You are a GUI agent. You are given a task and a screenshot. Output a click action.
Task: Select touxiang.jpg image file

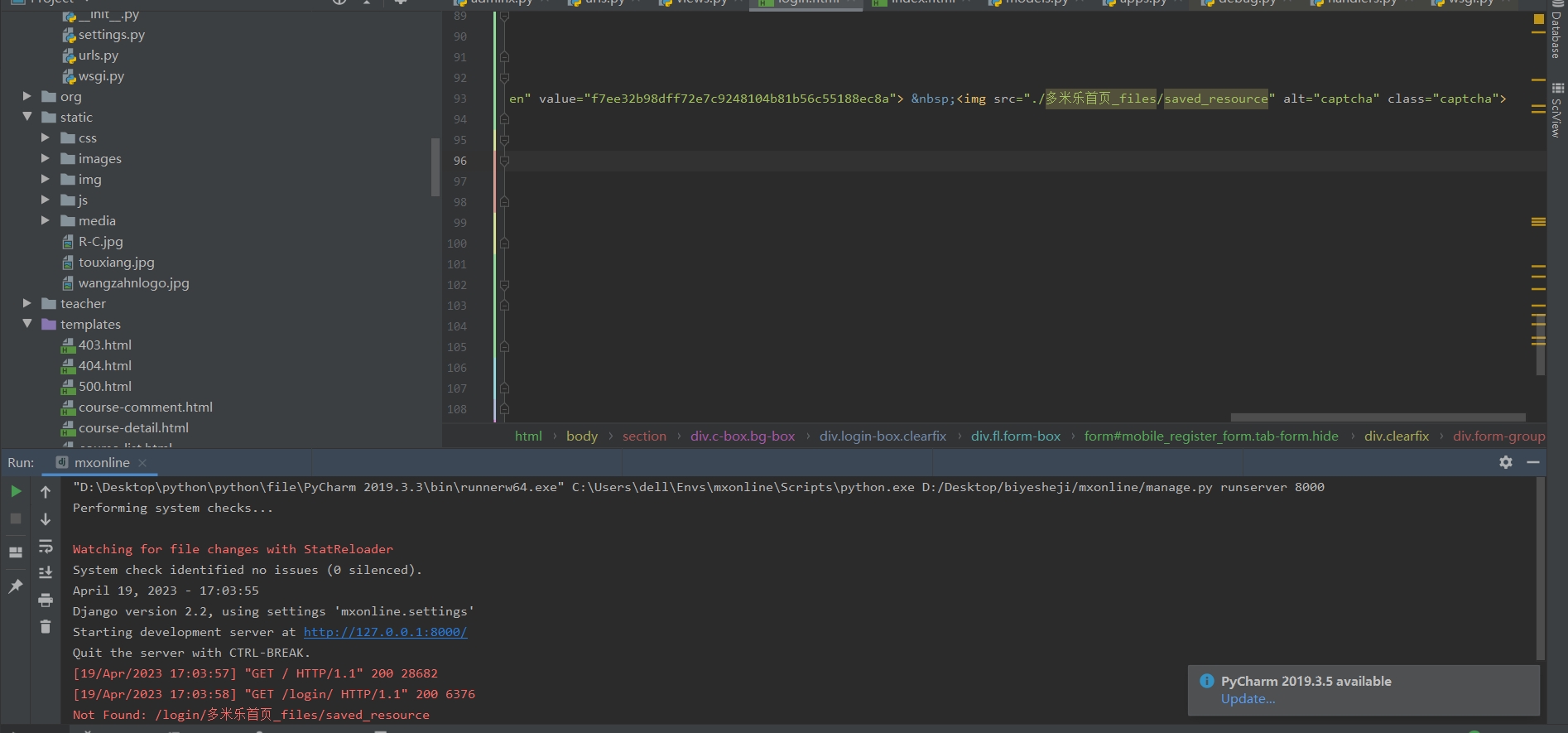116,263
